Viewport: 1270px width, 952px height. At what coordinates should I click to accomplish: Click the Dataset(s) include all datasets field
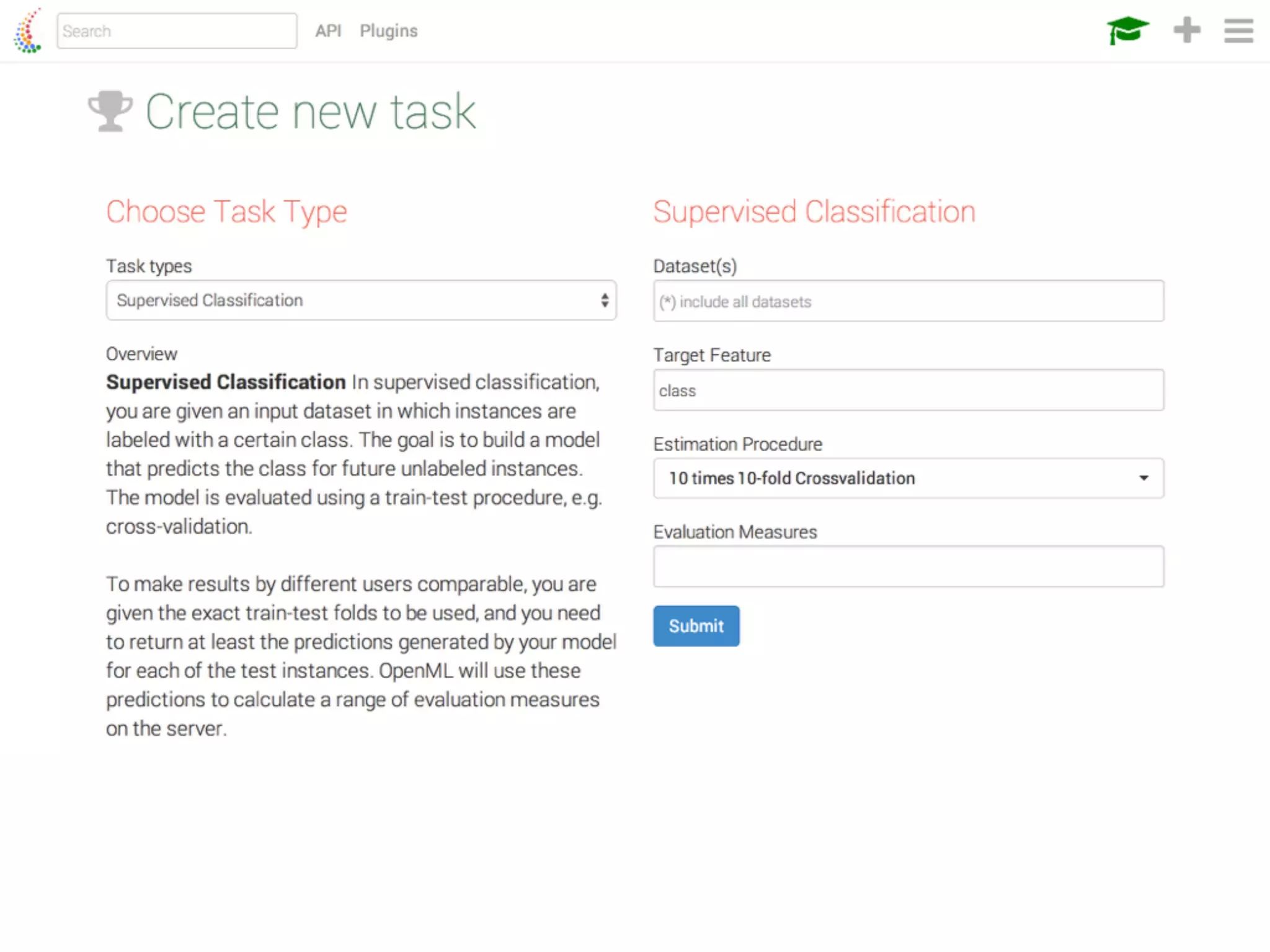908,301
